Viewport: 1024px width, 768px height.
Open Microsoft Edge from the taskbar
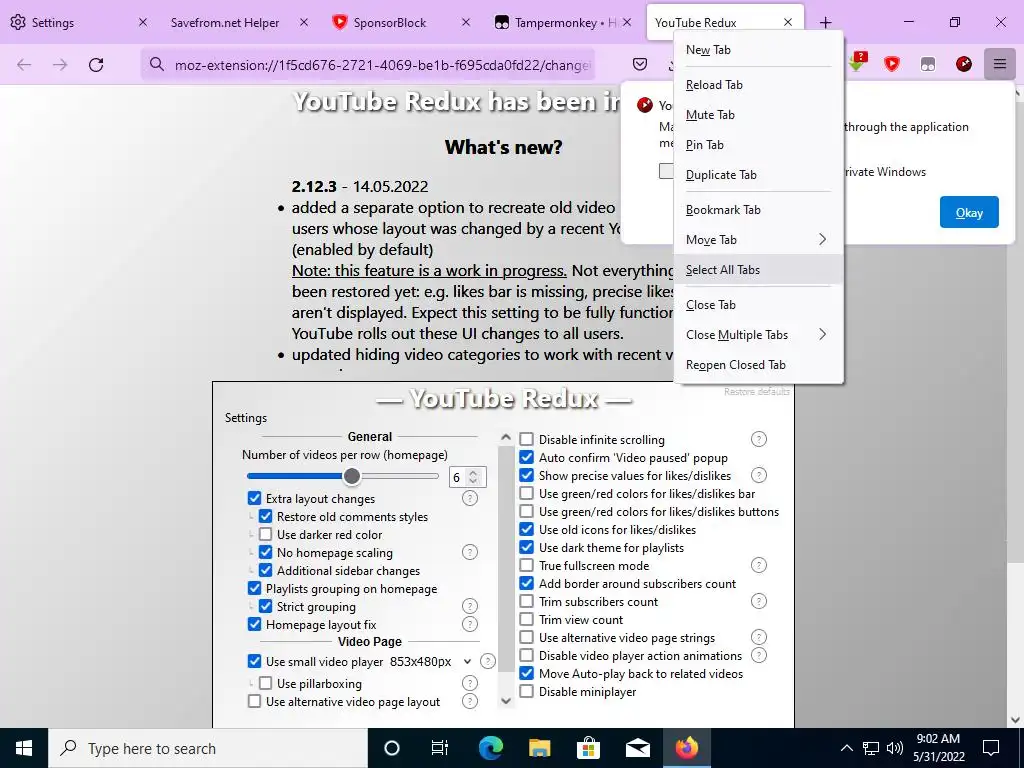tap(490, 748)
